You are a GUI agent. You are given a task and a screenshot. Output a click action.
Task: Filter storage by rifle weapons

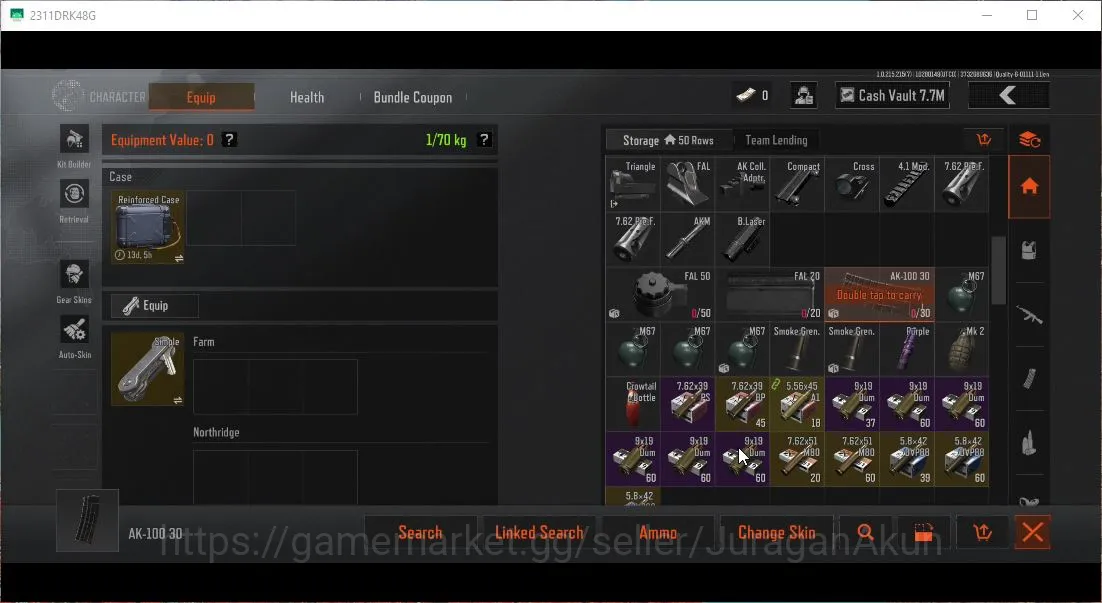[x=1030, y=315]
